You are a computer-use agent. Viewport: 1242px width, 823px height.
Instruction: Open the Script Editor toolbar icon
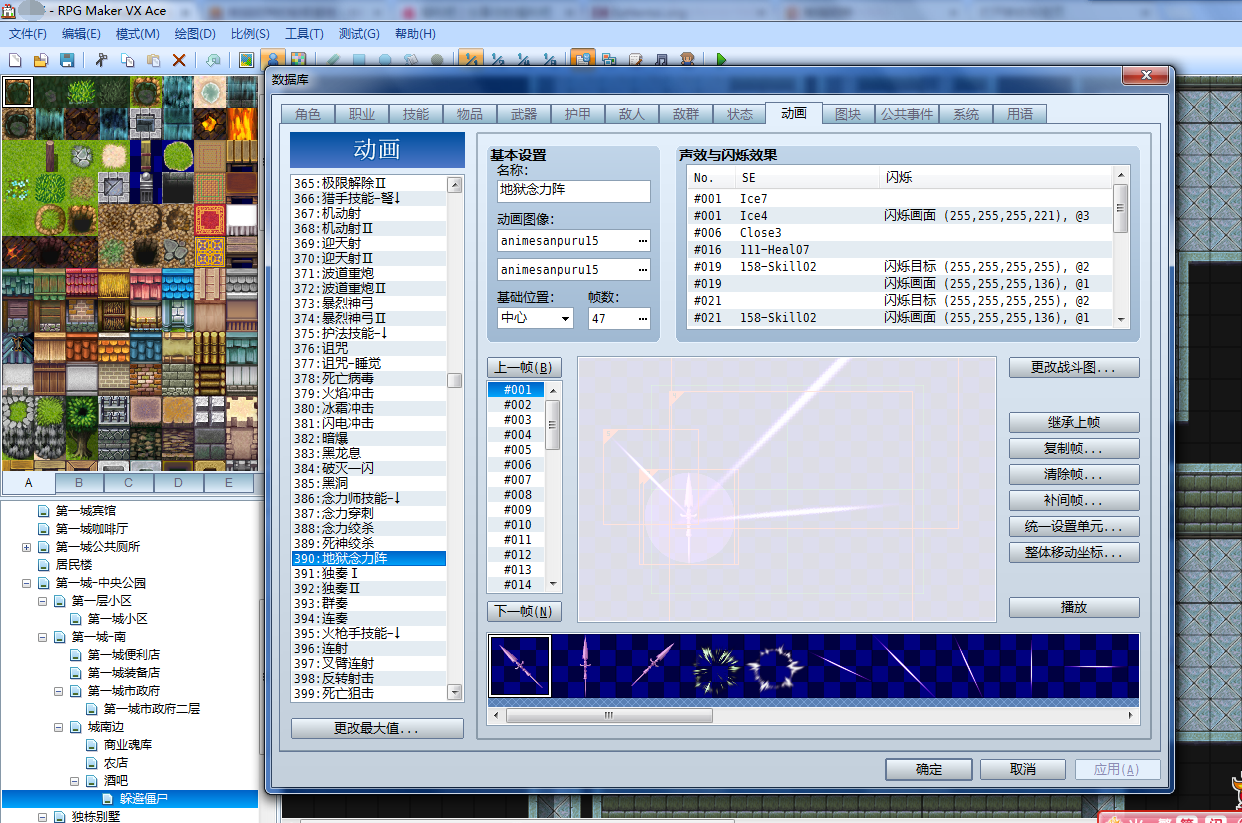point(635,60)
